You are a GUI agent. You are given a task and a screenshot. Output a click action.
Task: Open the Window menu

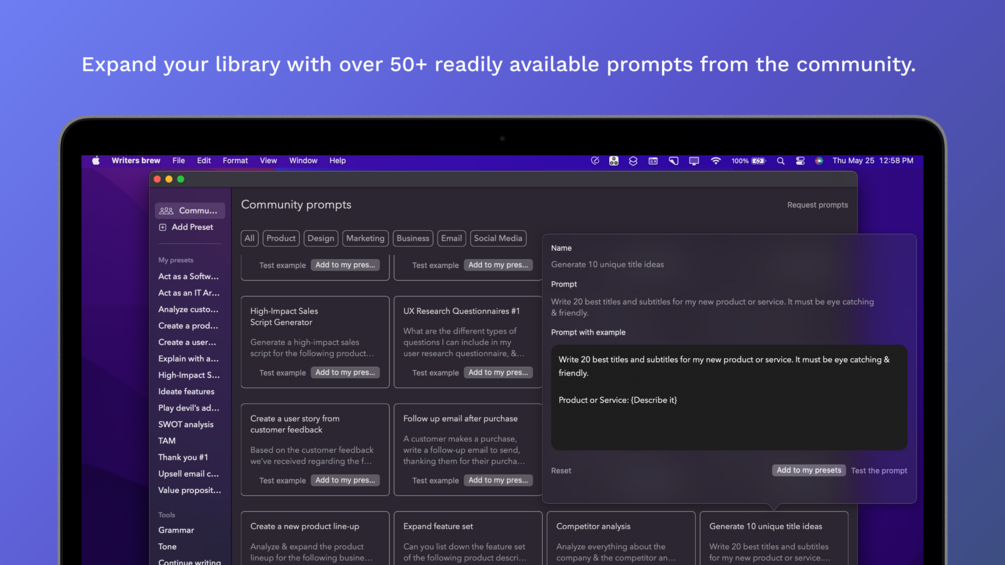click(303, 161)
